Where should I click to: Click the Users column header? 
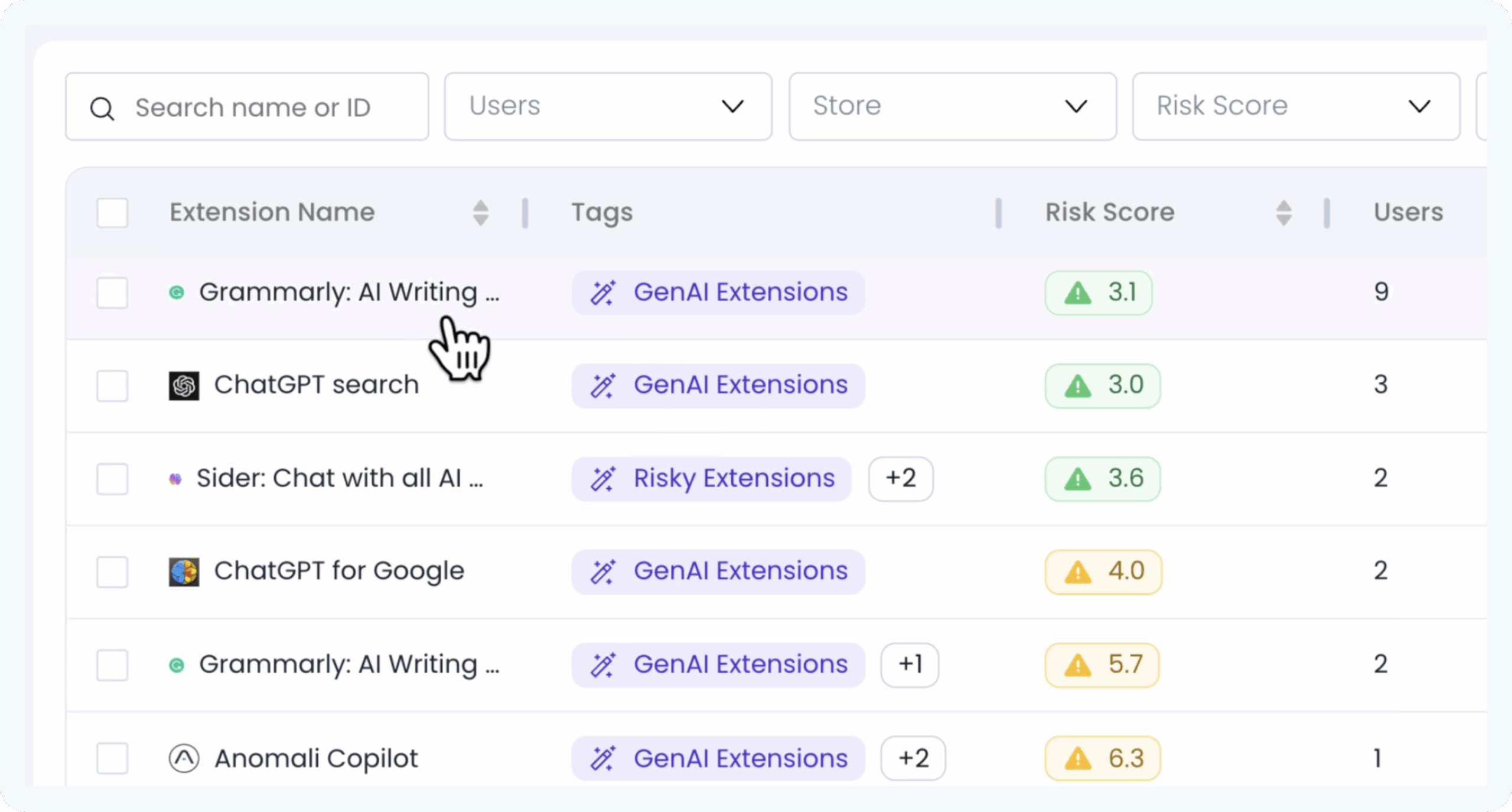[1408, 213]
